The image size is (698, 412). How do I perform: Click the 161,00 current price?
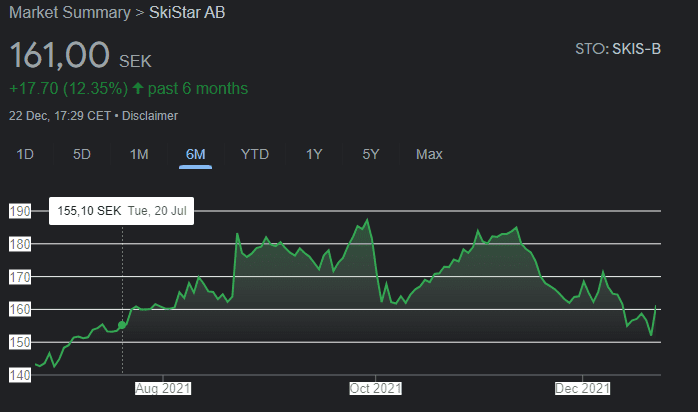point(59,55)
